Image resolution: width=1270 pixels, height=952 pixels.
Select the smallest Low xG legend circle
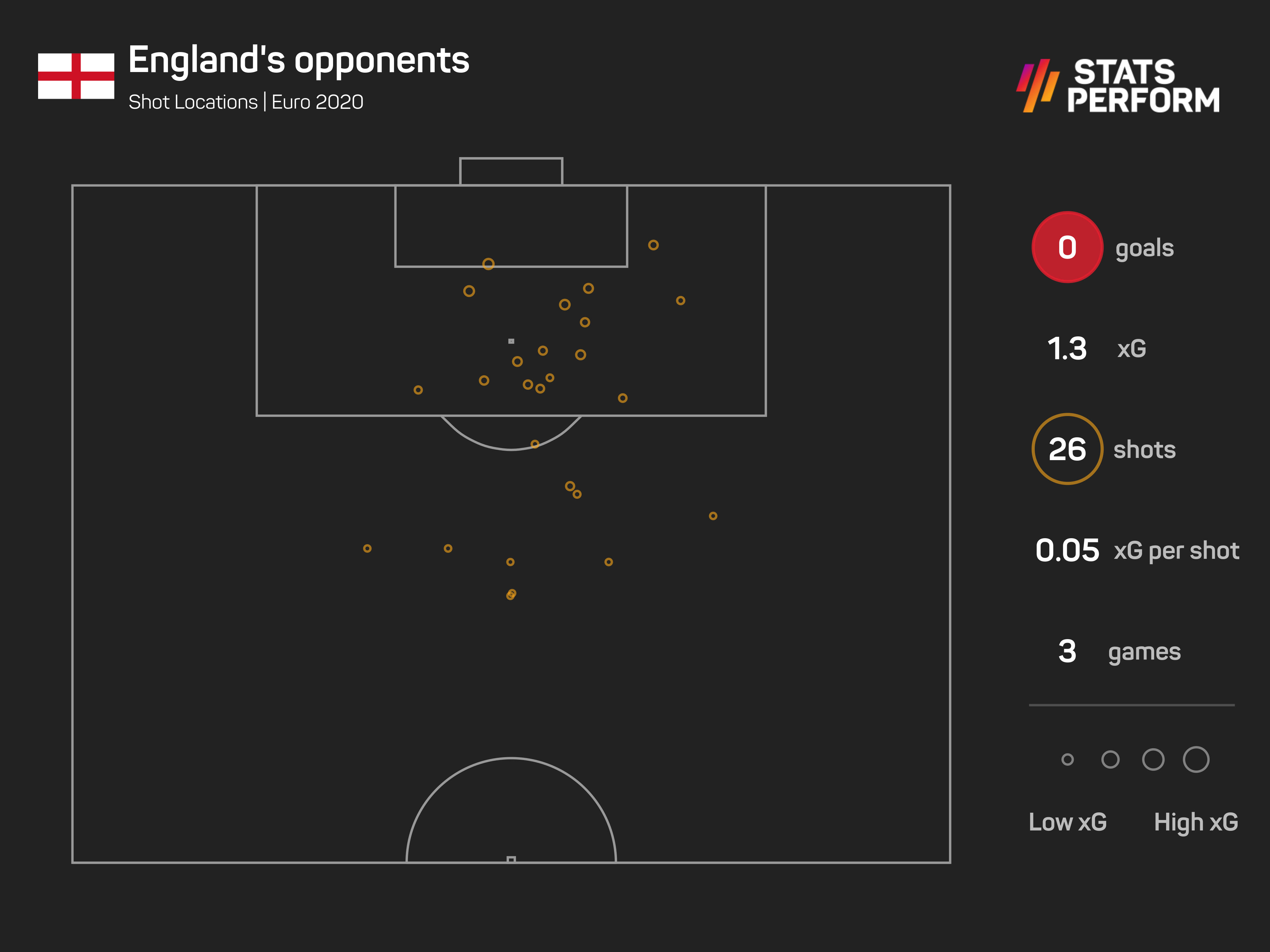click(x=1067, y=760)
